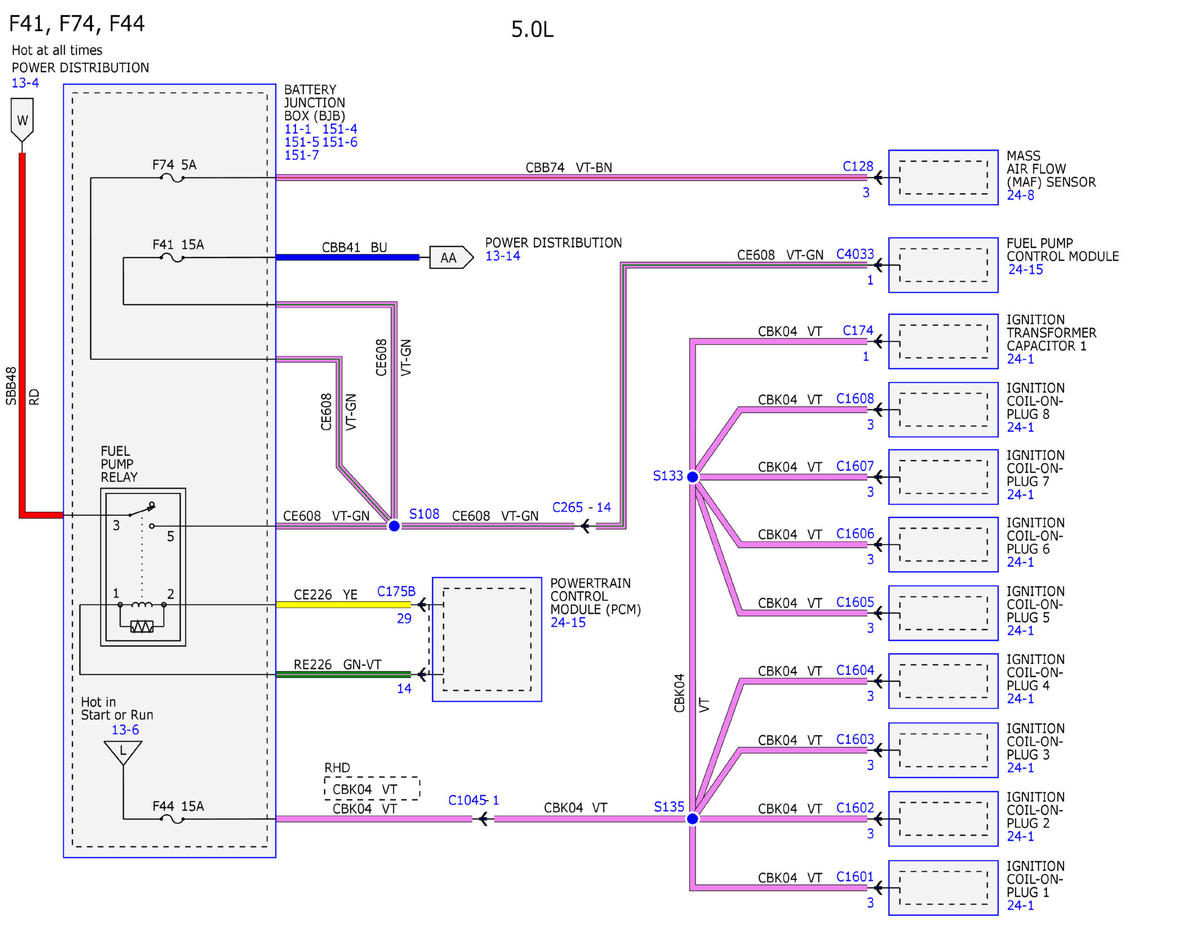Open connector C1602 link
Image resolution: width=1200 pixels, height=927 pixels.
(x=855, y=808)
